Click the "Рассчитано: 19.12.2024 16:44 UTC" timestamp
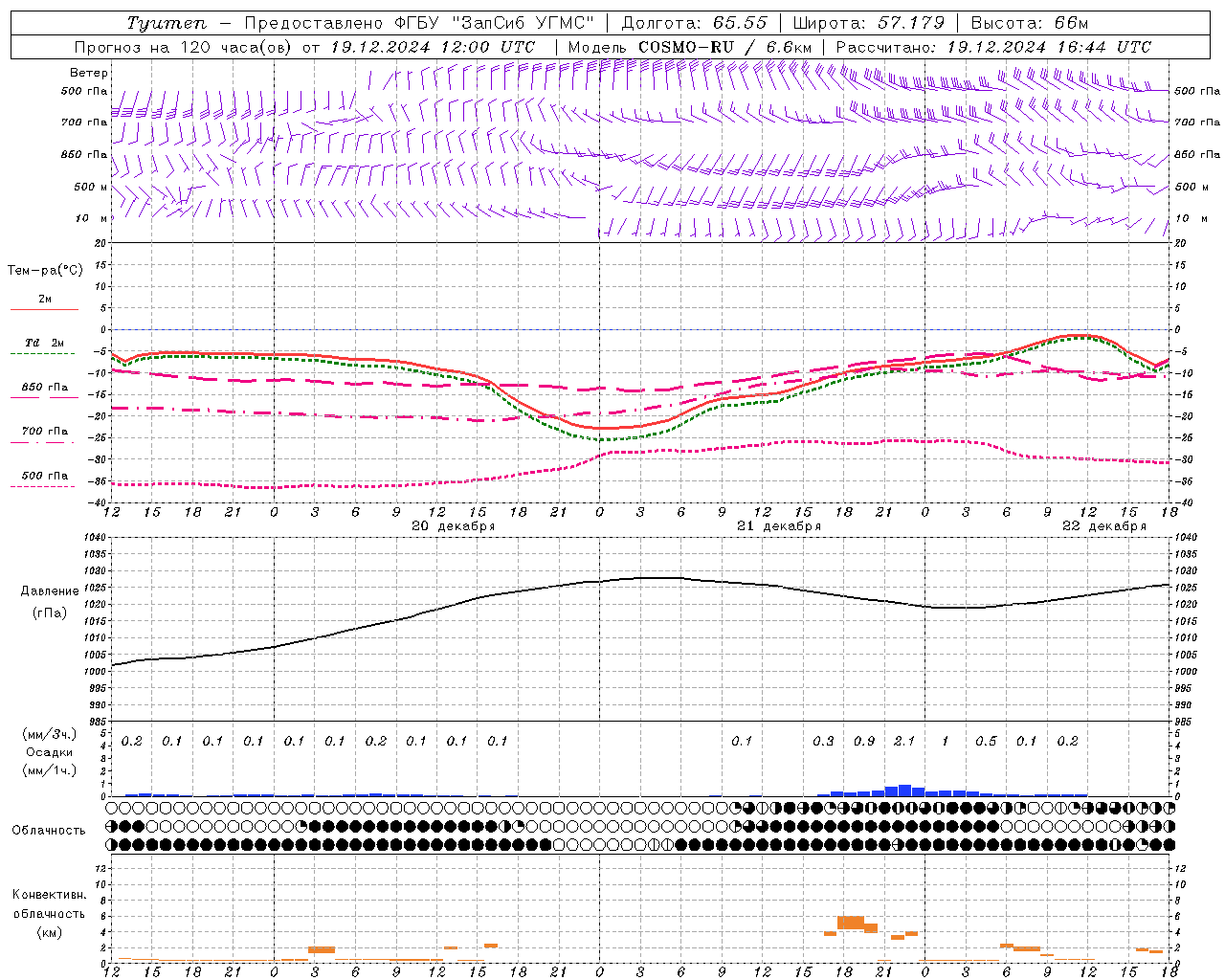This screenshot has height=980, width=1225. 993,47
